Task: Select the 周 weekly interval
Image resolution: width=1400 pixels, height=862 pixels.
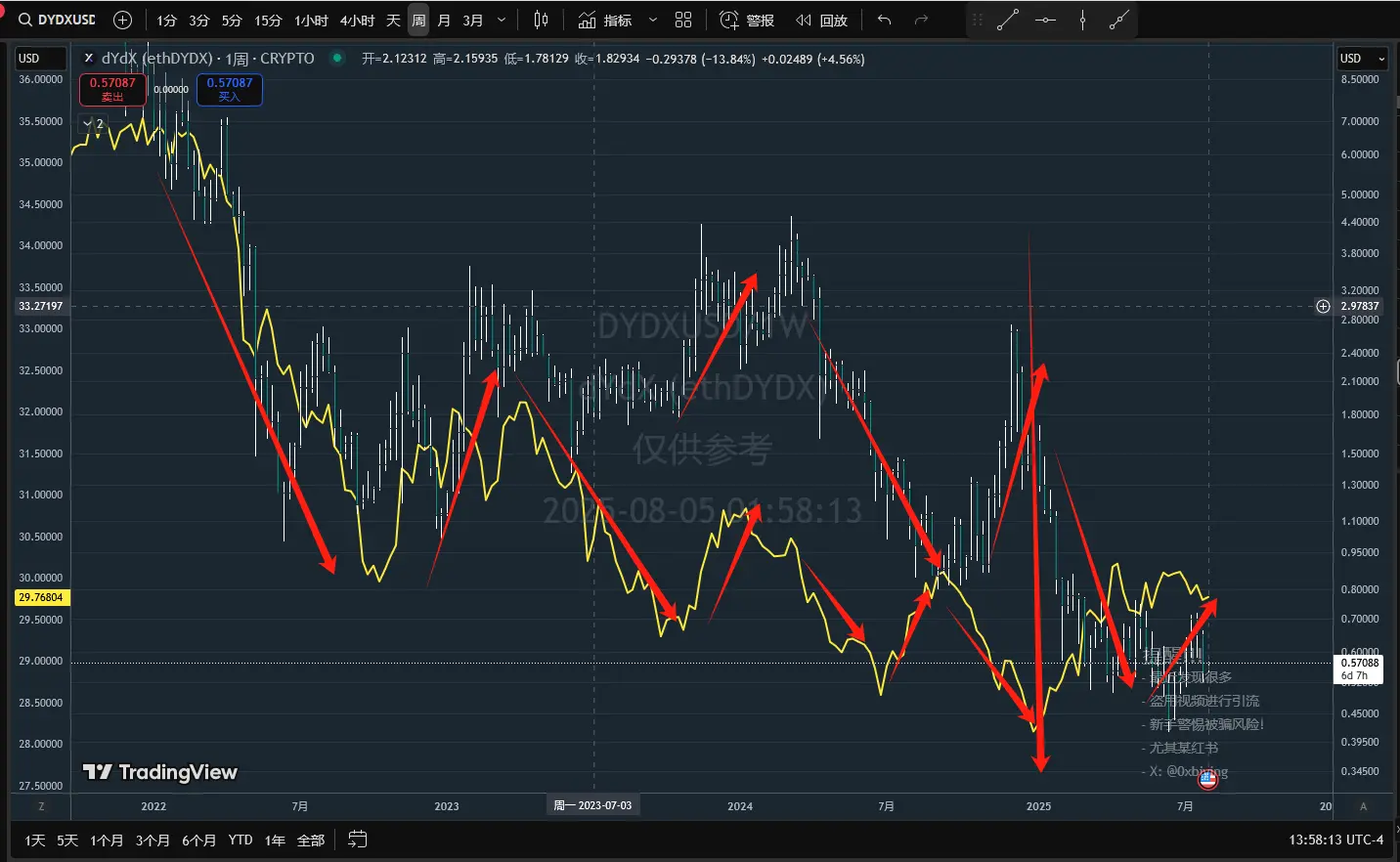Action: pos(418,20)
